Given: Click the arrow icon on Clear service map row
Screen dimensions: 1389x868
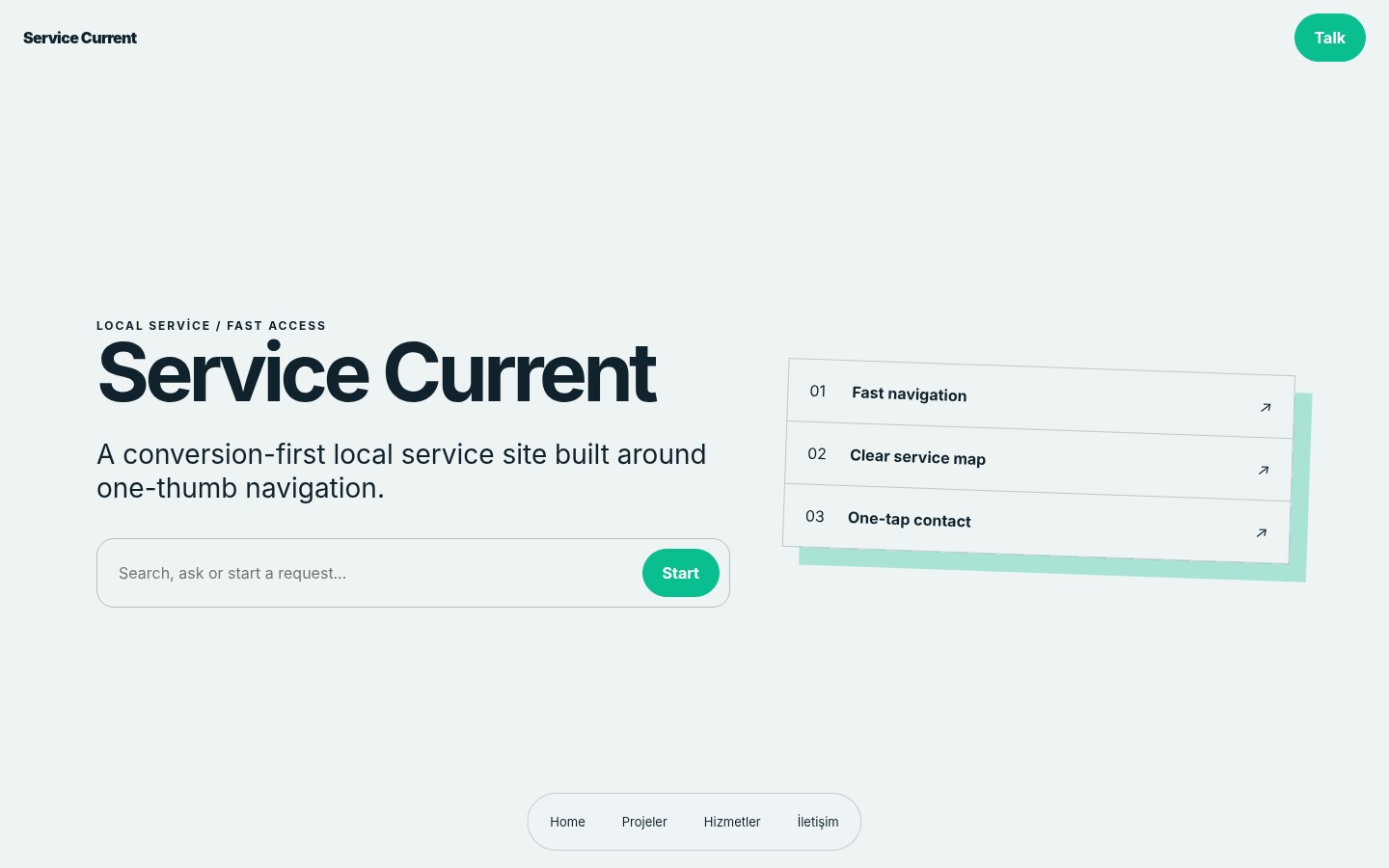Looking at the screenshot, I should [1264, 471].
